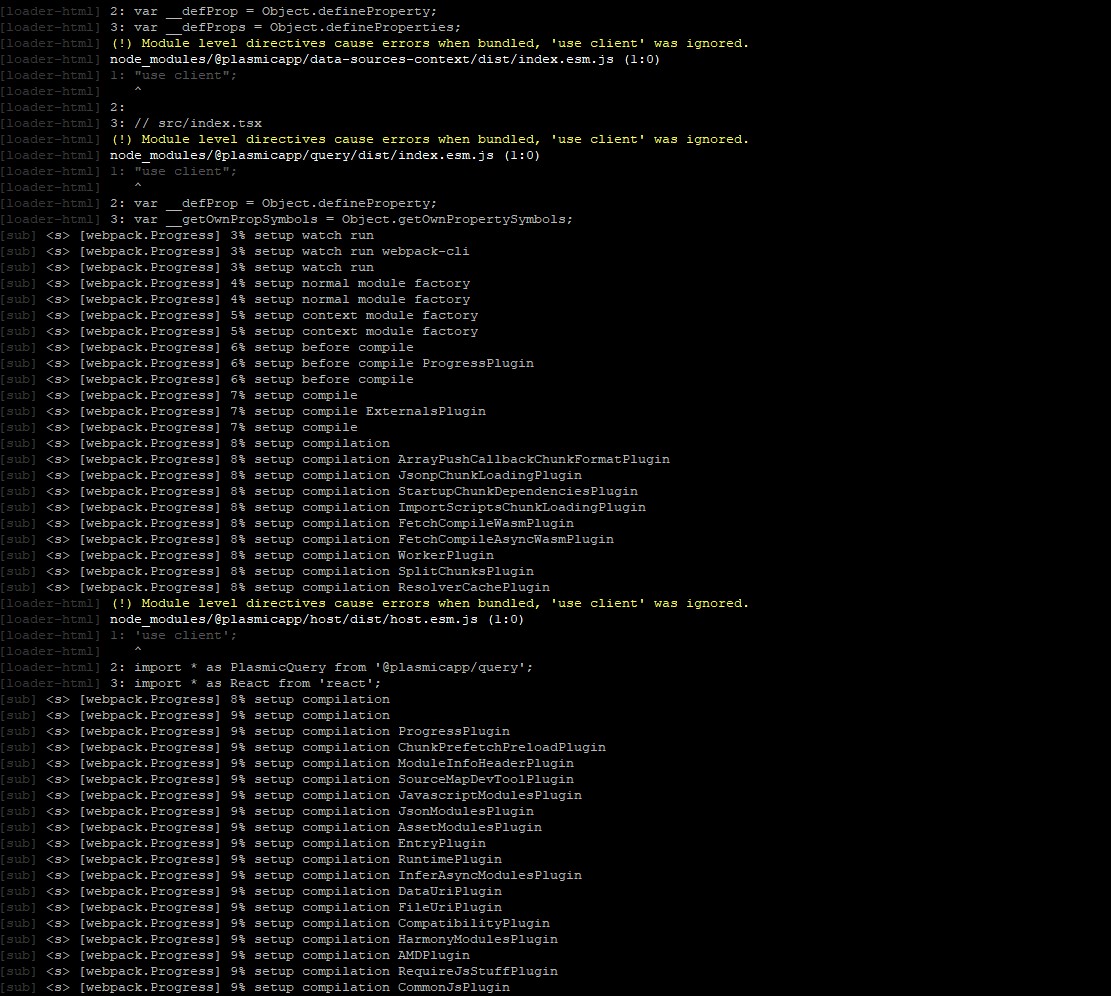This screenshot has height=996, width=1111.
Task: Select the ArrayPushCallbackChunkFormatPlugin text
Action: coord(533,459)
